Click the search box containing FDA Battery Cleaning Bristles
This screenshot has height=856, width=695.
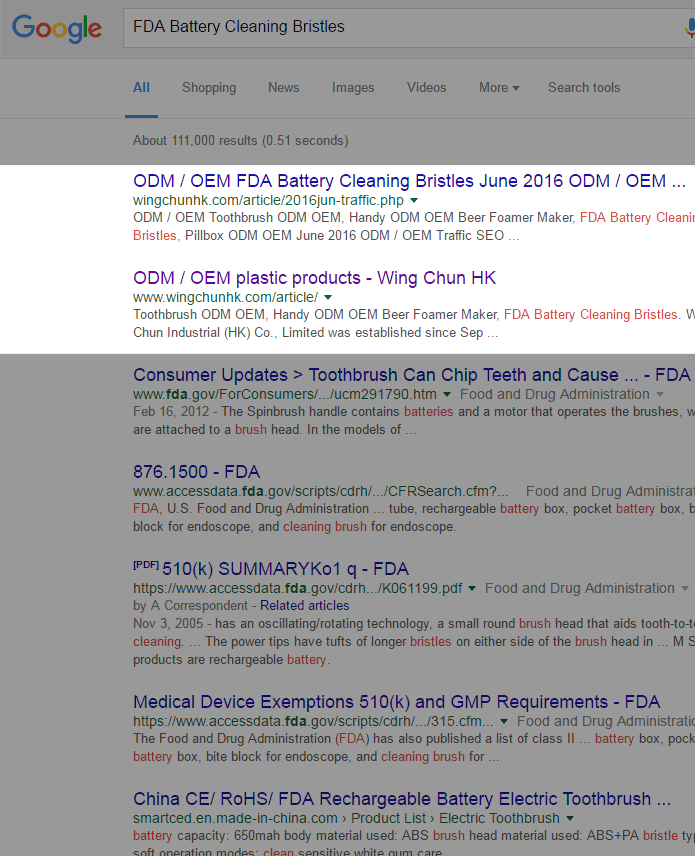409,27
